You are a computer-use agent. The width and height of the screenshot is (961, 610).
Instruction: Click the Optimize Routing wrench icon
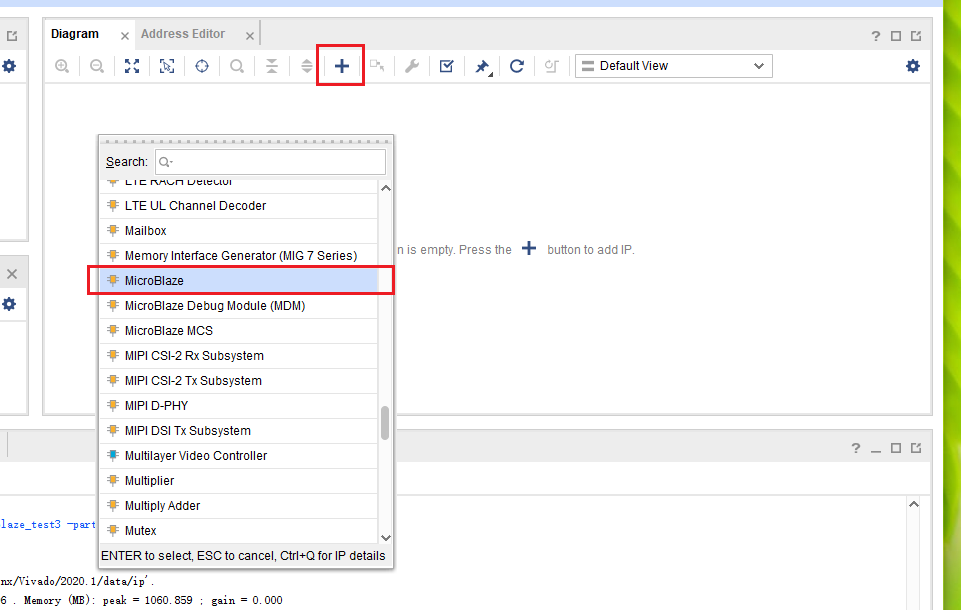point(411,65)
